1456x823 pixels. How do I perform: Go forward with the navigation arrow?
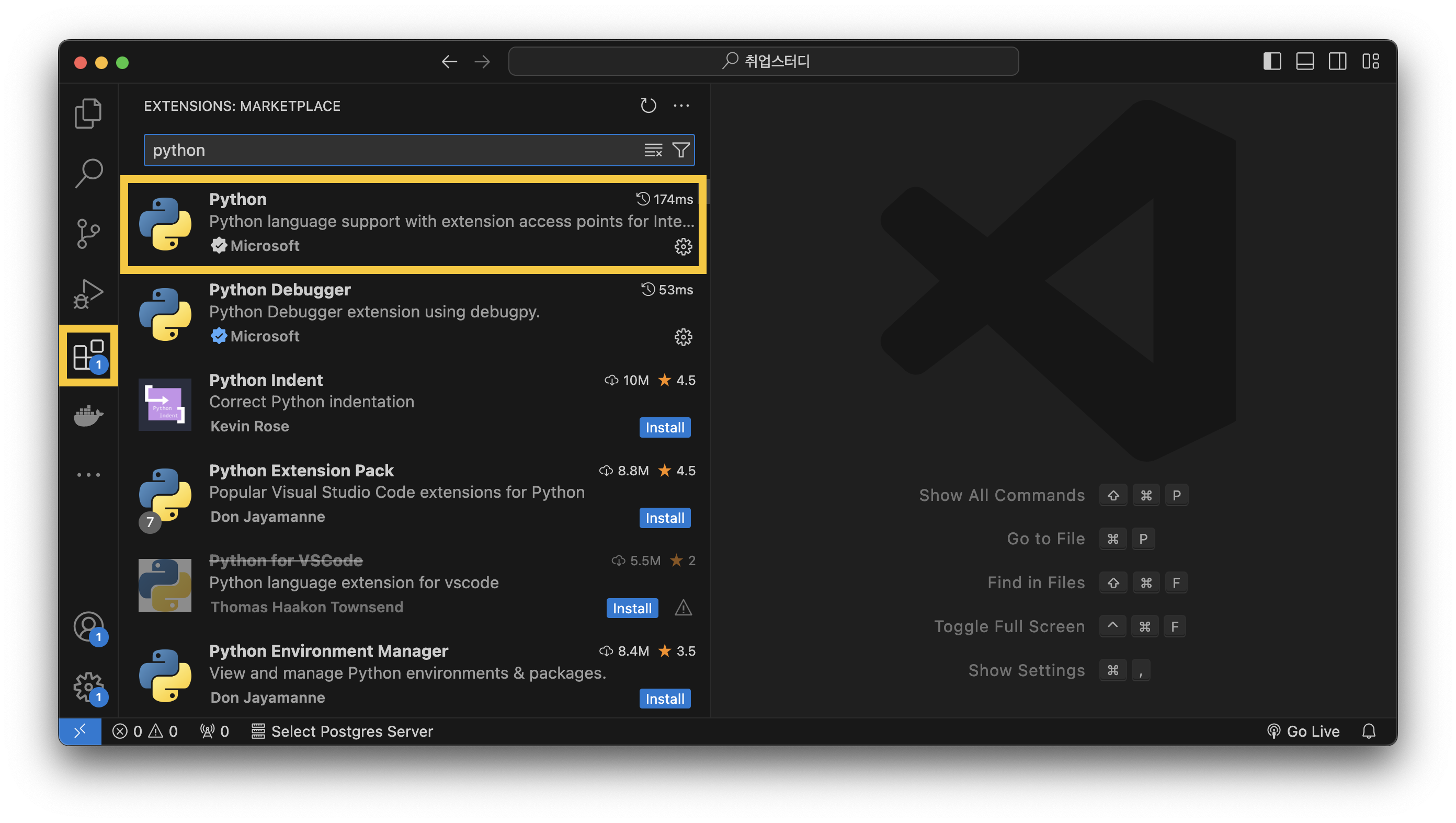pos(482,61)
